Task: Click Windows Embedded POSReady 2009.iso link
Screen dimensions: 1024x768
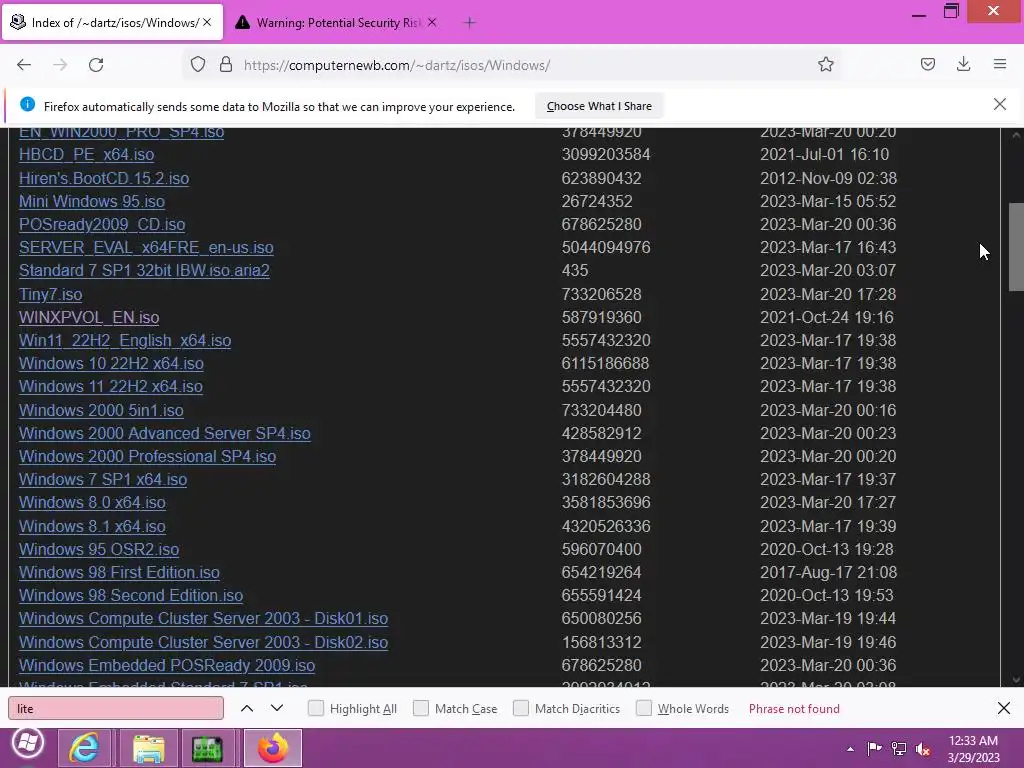Action: [167, 665]
